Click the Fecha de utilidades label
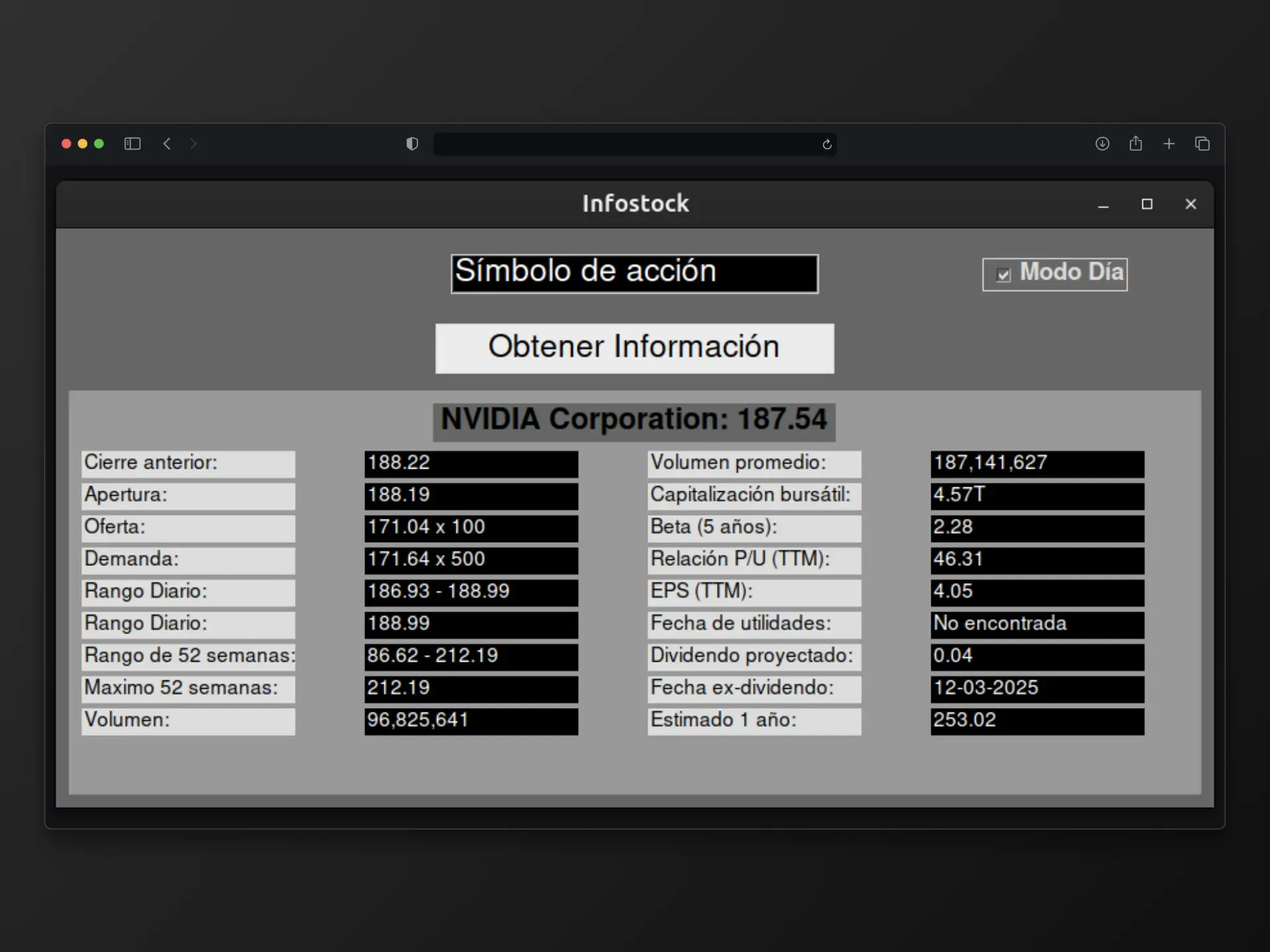The width and height of the screenshot is (1270, 952). click(x=755, y=625)
